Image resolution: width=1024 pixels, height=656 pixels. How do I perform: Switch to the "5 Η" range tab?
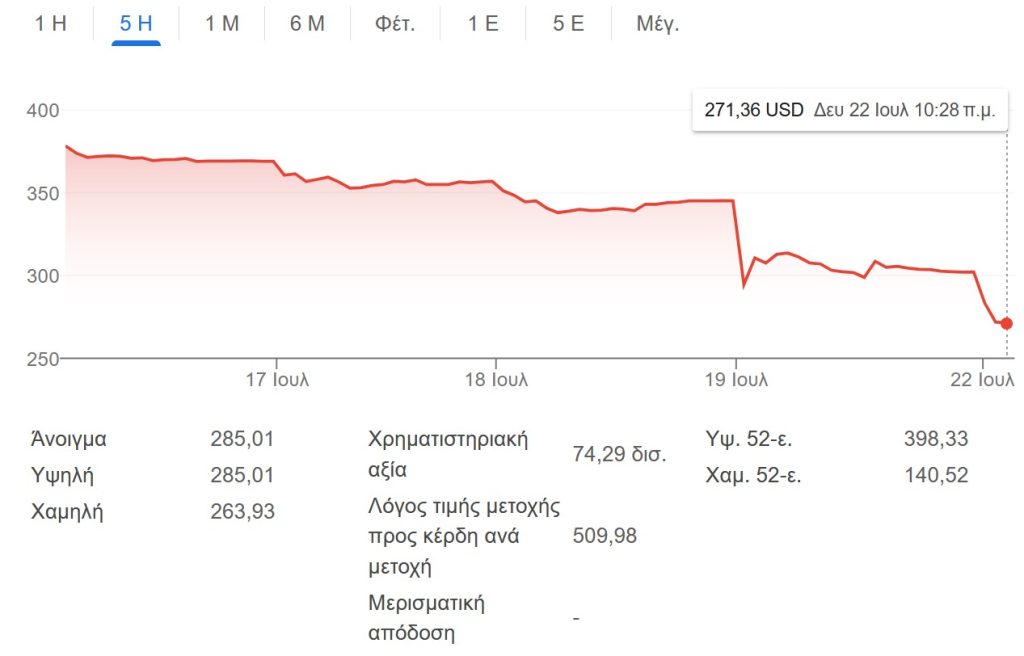[x=136, y=23]
